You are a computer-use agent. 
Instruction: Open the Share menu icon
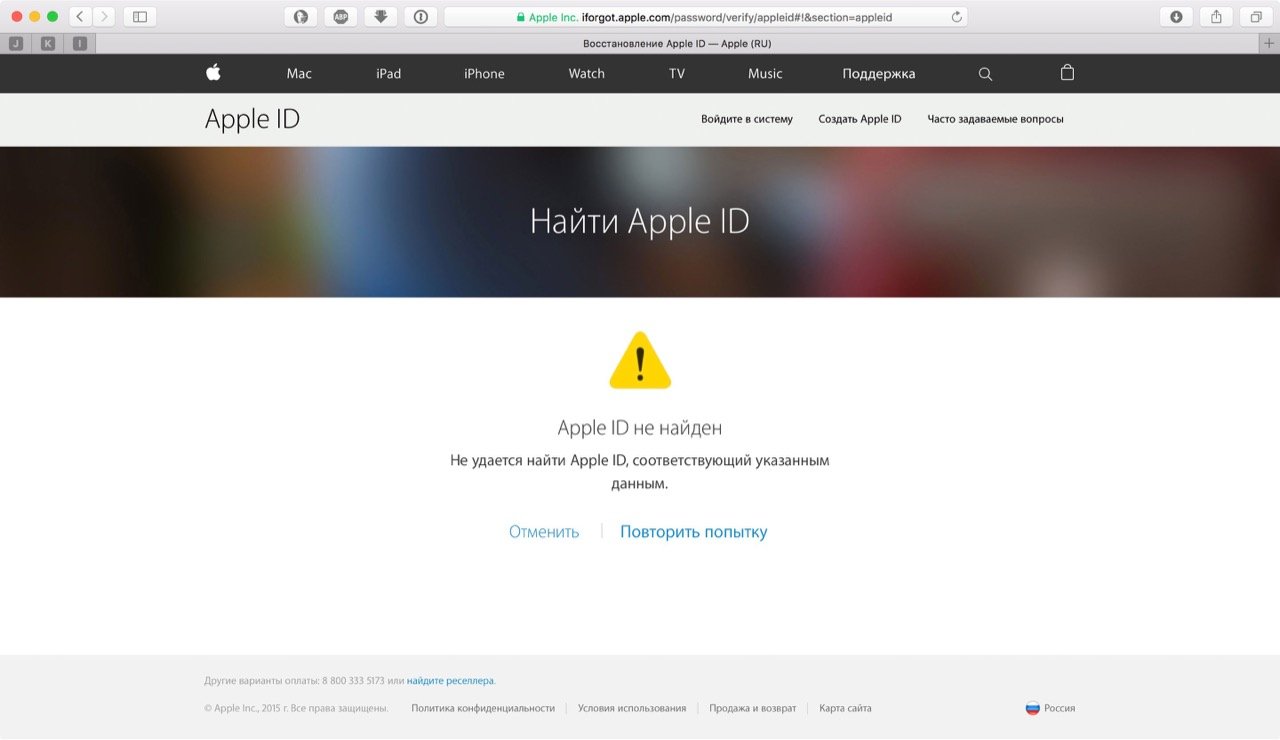coord(1216,16)
